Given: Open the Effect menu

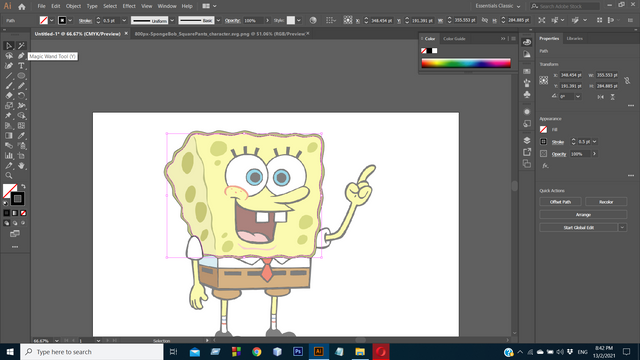Looking at the screenshot, I should click(129, 6).
